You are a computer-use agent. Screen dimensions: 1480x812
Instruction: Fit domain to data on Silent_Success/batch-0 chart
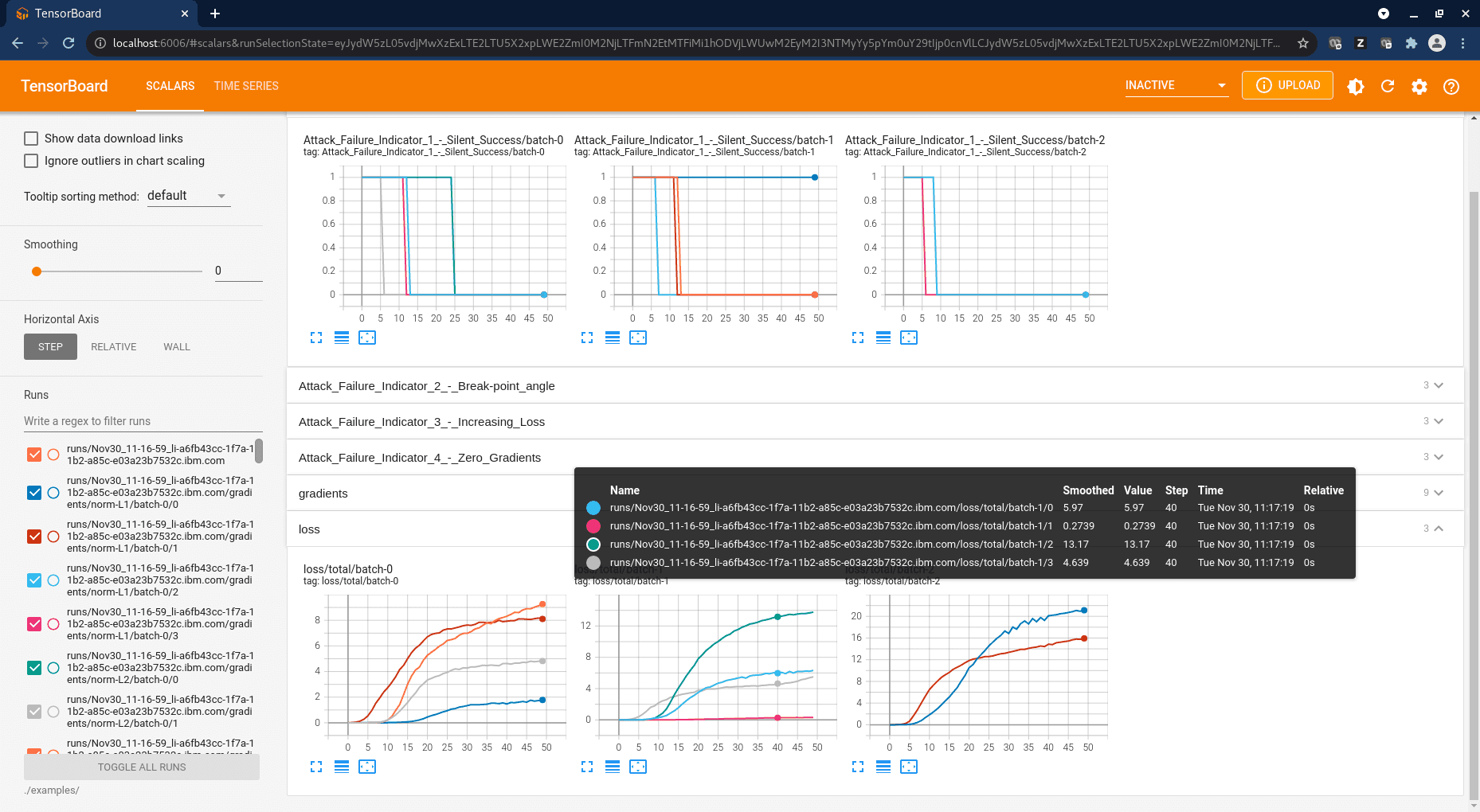point(367,338)
